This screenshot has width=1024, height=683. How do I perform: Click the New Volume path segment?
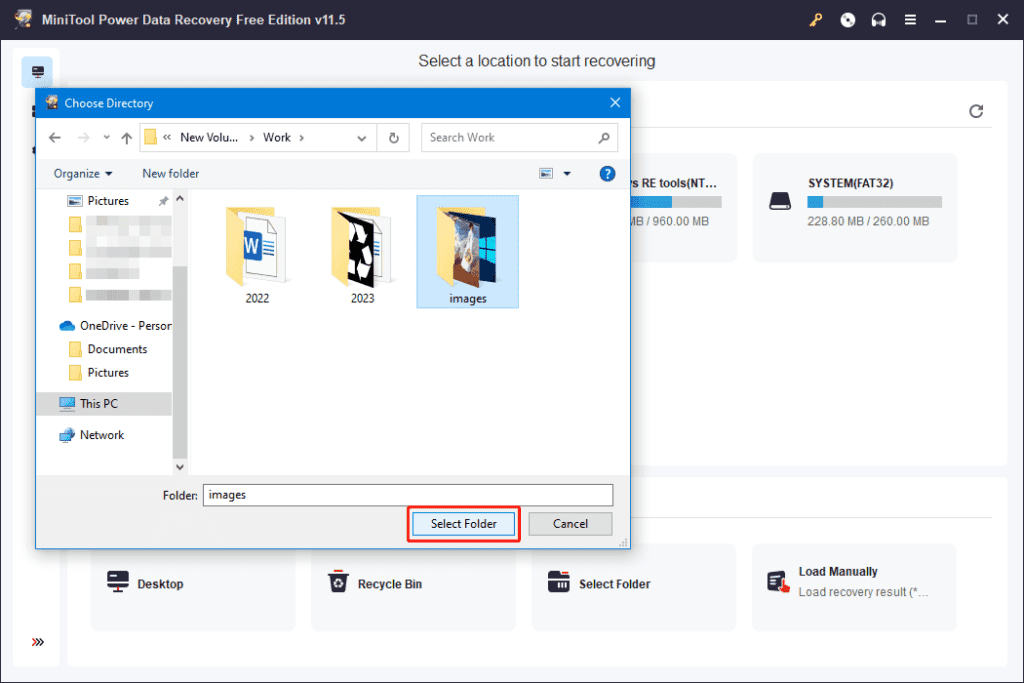[209, 138]
